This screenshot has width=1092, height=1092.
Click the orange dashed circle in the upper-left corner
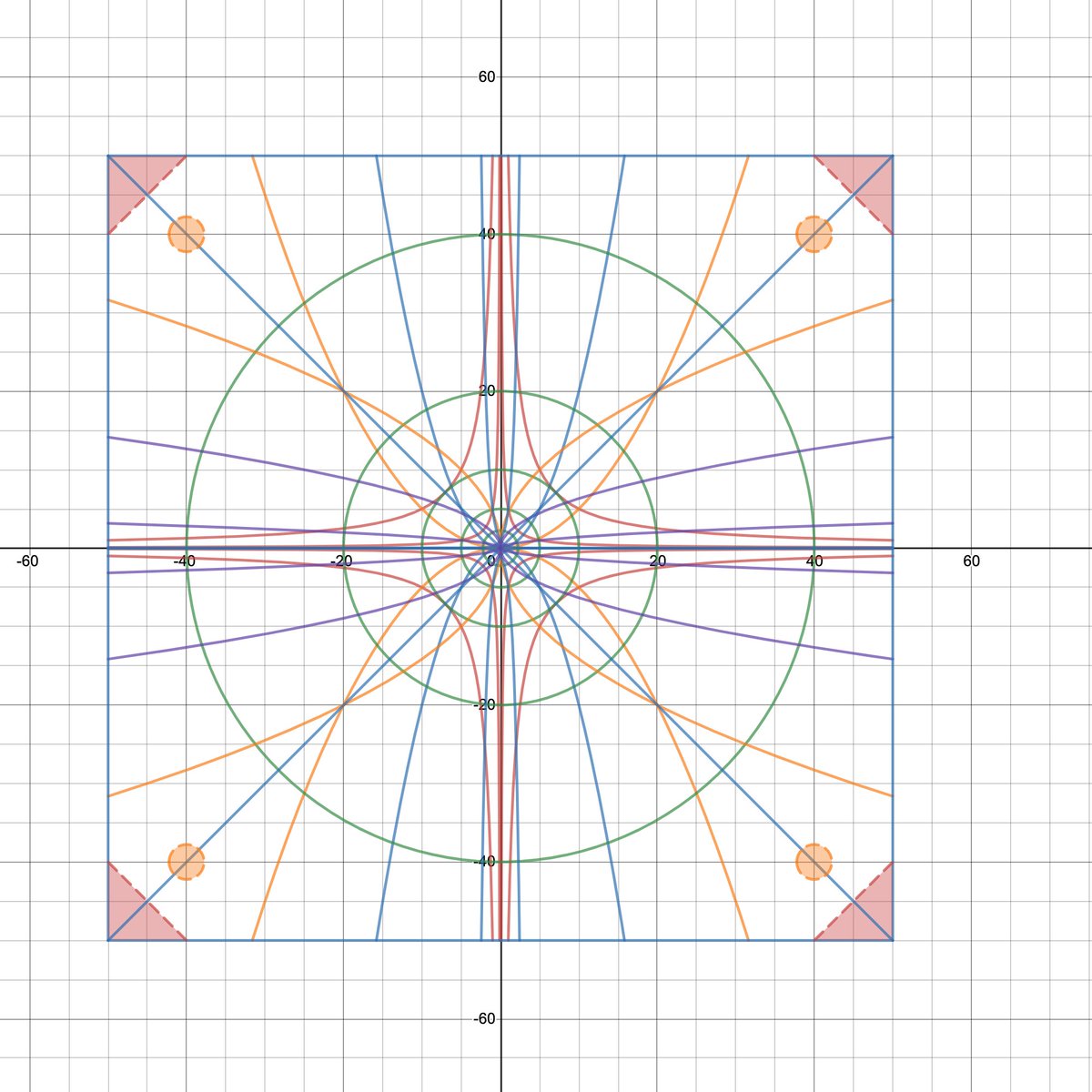point(186,234)
